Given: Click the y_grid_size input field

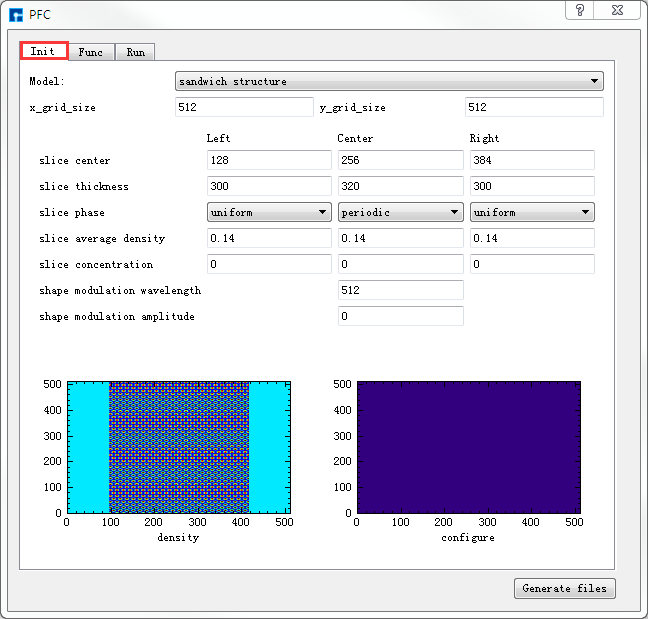Looking at the screenshot, I should pyautogui.click(x=534, y=107).
